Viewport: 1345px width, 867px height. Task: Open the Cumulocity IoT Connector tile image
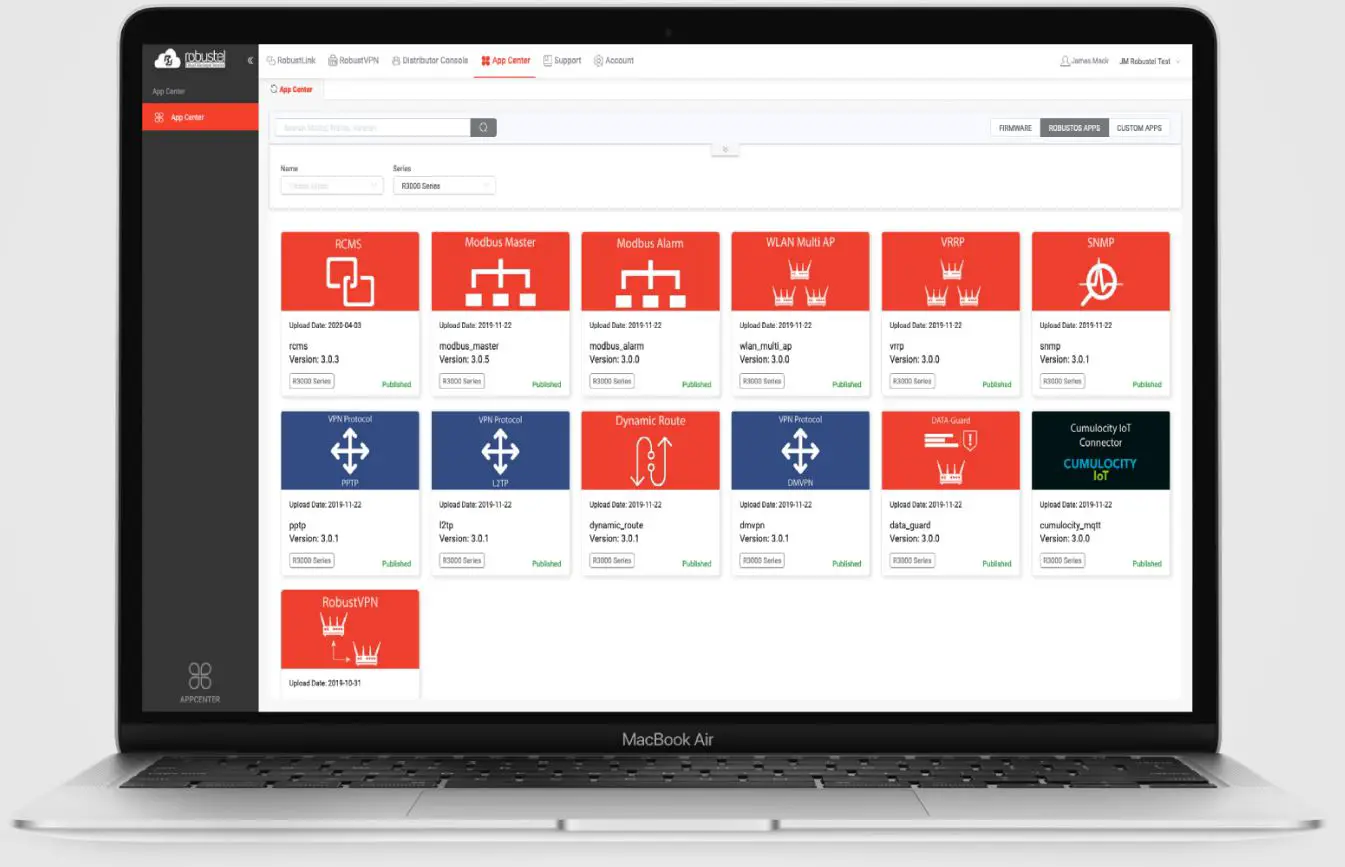coord(1100,450)
